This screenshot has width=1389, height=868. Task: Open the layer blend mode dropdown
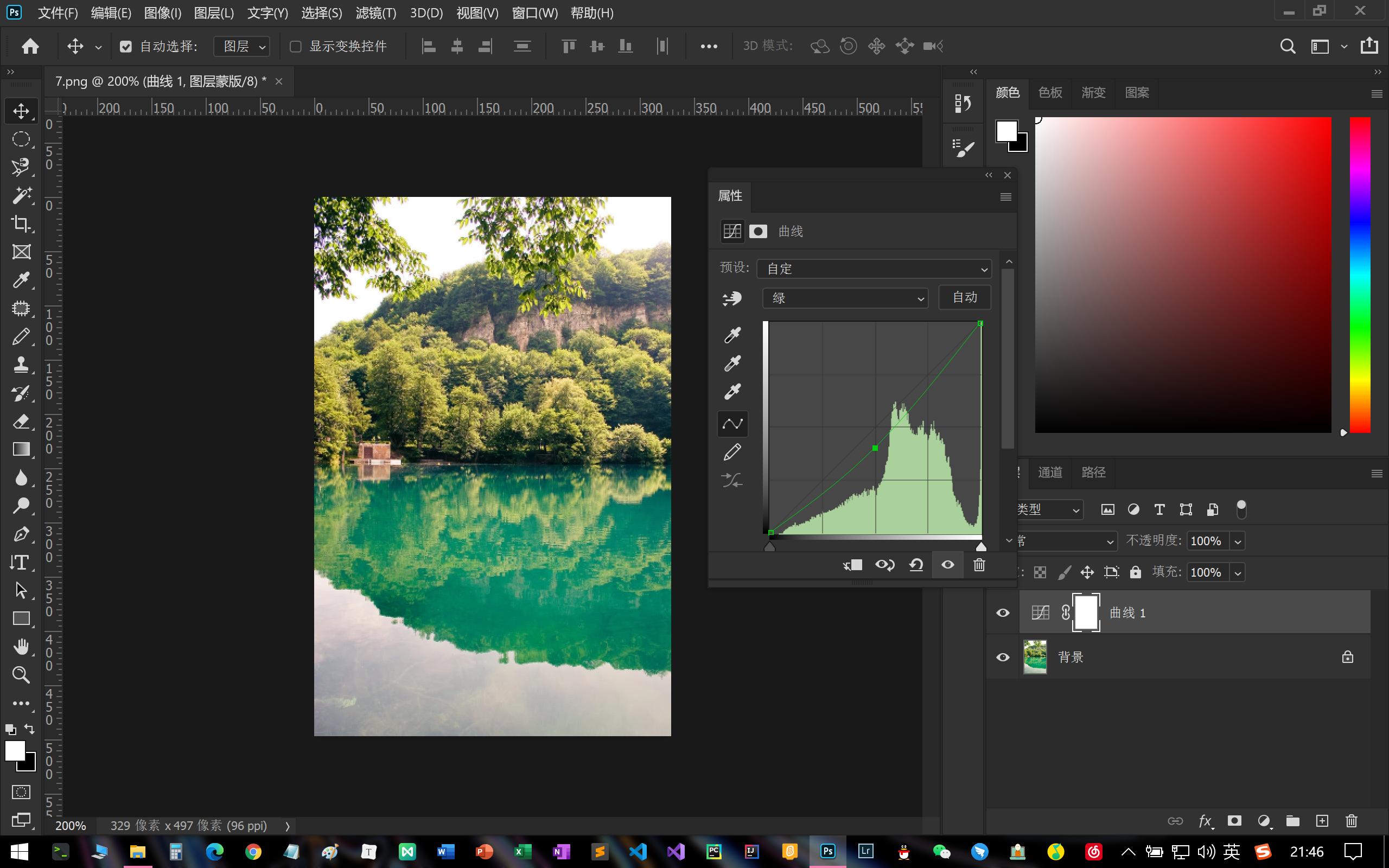tap(1066, 541)
